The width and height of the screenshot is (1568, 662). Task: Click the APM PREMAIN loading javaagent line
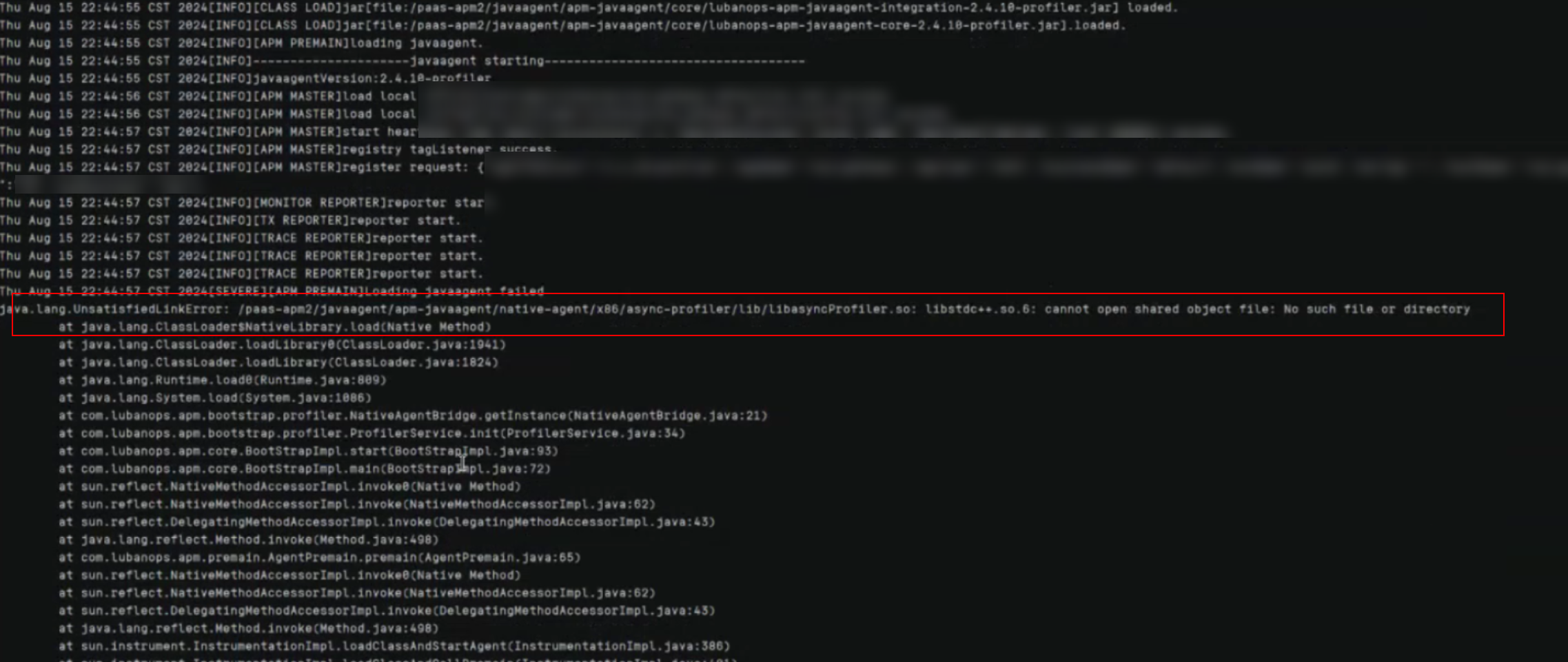pyautogui.click(x=241, y=43)
